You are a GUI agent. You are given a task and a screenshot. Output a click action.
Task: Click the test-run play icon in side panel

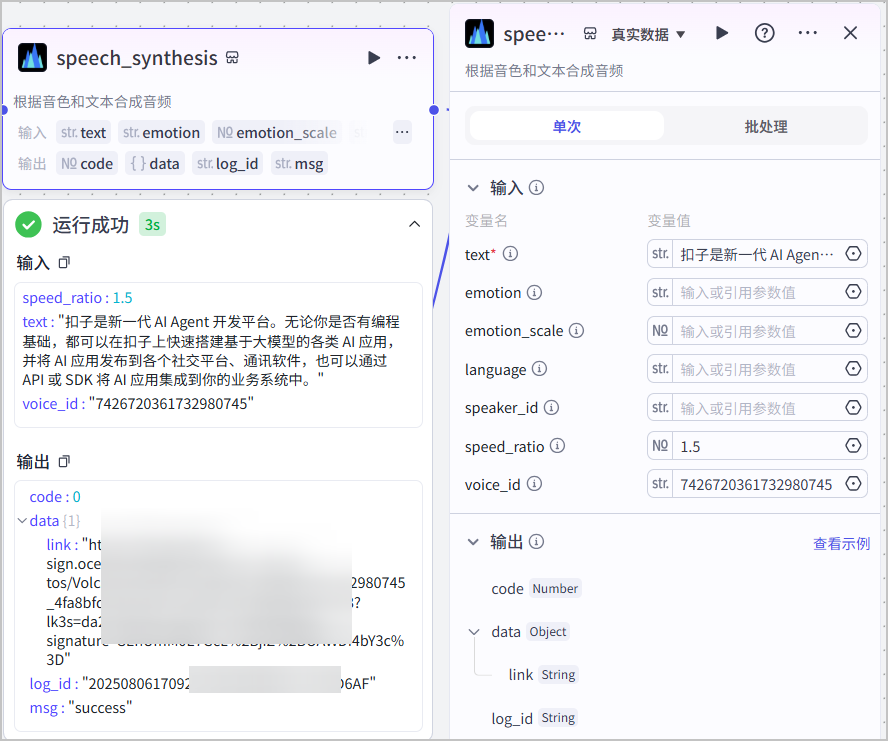point(722,33)
